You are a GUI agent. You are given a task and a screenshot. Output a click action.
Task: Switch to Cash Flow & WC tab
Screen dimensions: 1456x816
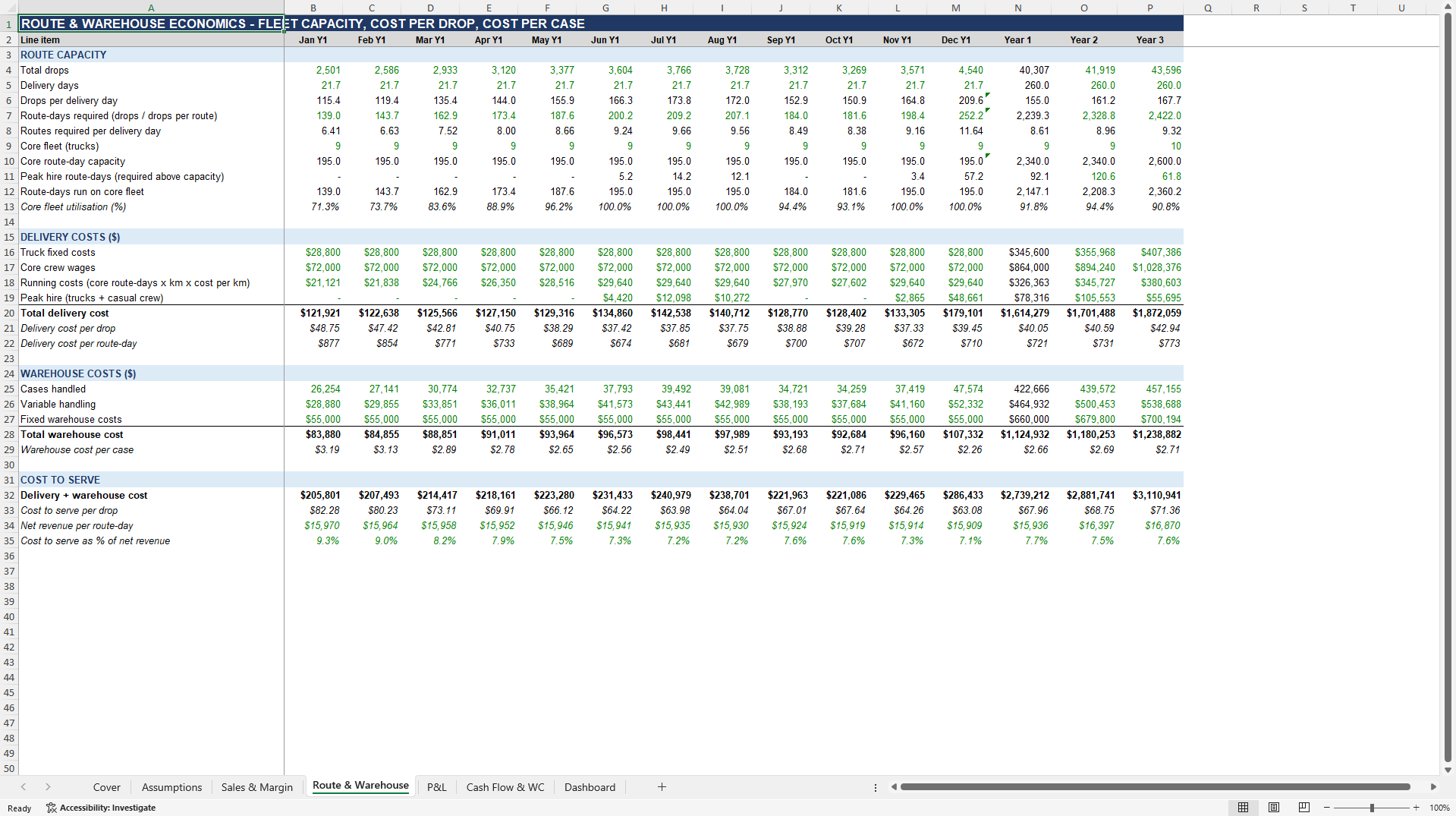point(505,787)
